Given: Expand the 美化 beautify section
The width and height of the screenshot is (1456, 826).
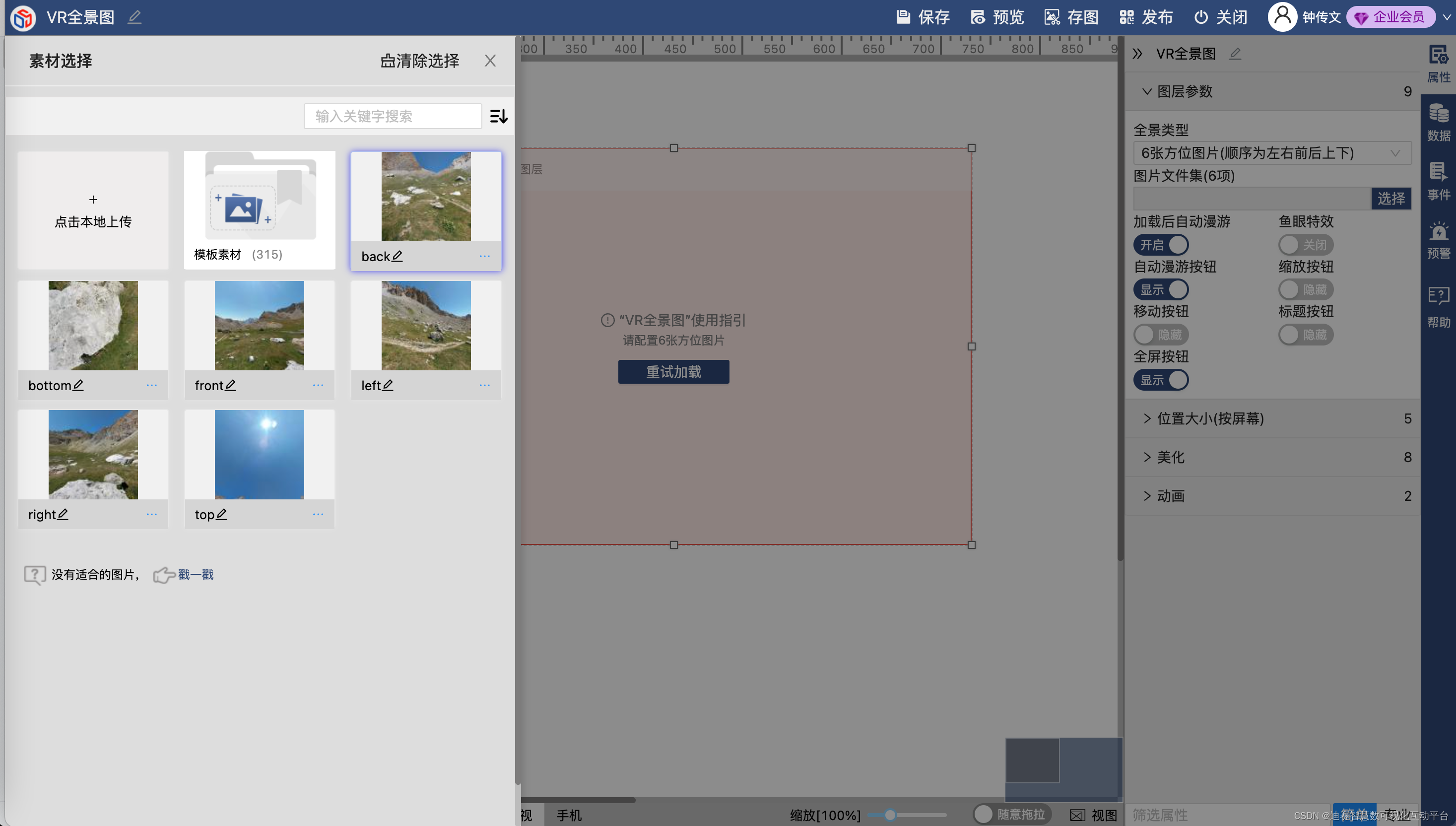Looking at the screenshot, I should point(1170,457).
